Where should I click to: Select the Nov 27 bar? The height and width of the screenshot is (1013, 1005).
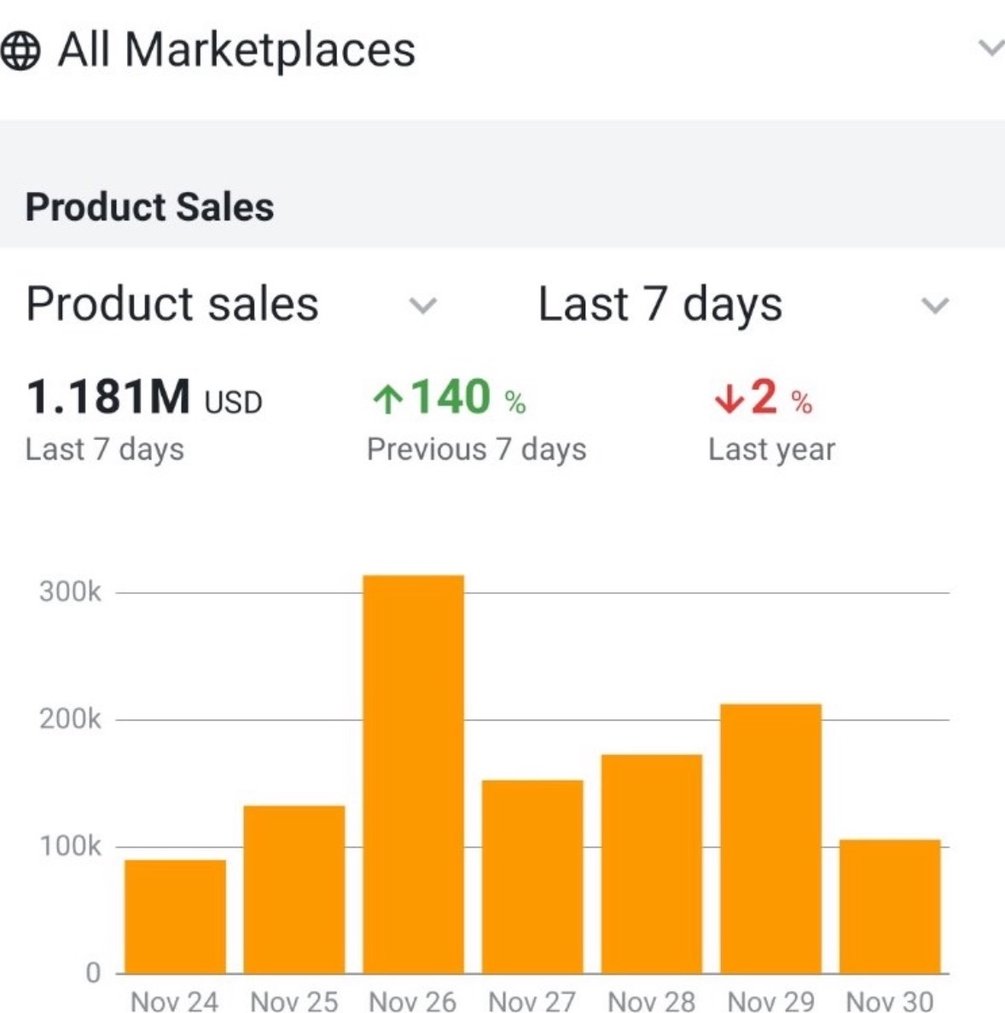(532, 876)
